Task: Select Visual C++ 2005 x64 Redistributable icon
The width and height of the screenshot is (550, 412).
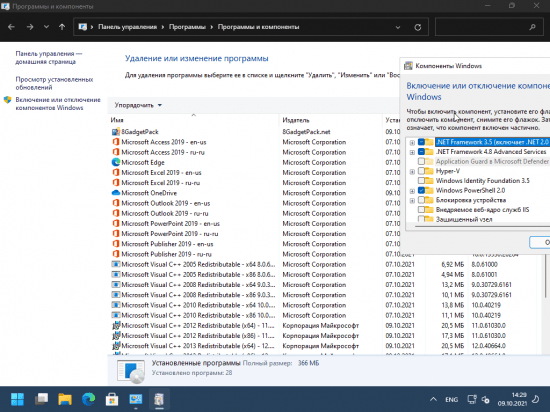Action: click(x=116, y=264)
